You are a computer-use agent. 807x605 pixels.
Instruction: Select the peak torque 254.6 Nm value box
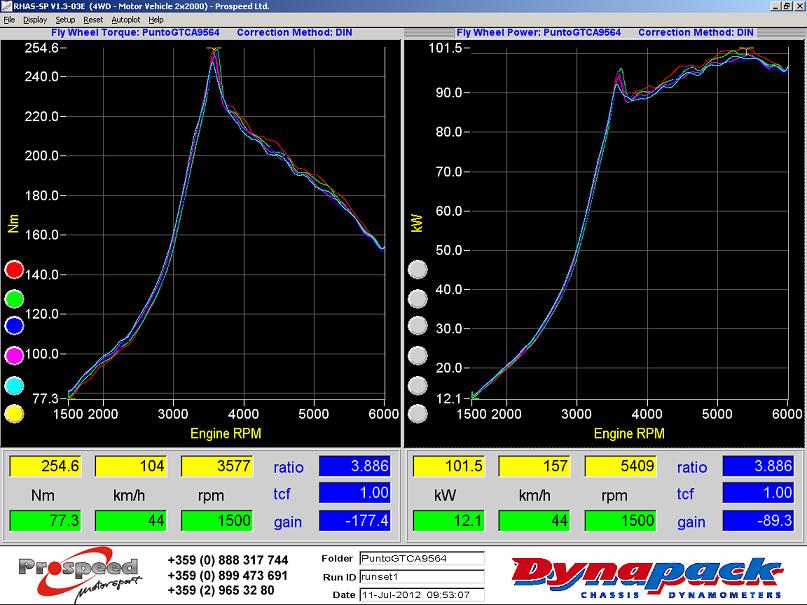coord(45,466)
